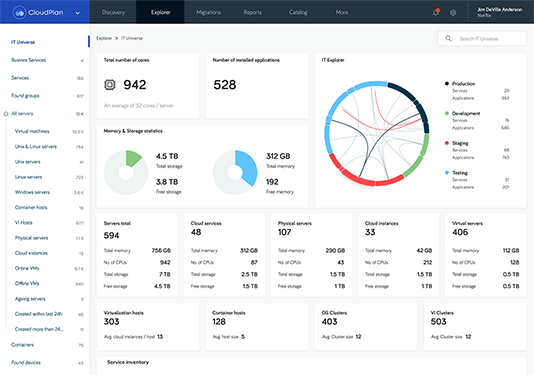Click the Development legend green dot
The height and width of the screenshot is (375, 534).
(x=446, y=113)
